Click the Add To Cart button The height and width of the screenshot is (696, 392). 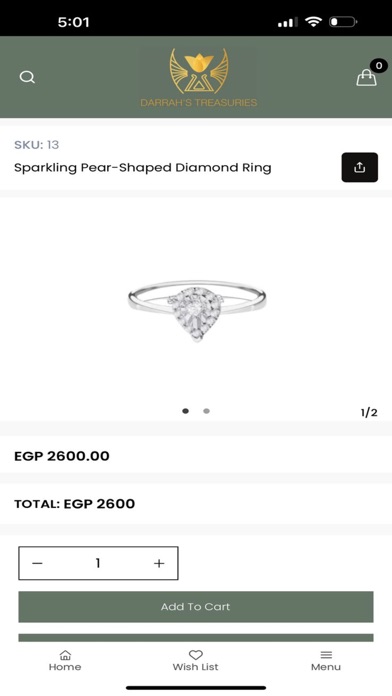(196, 607)
